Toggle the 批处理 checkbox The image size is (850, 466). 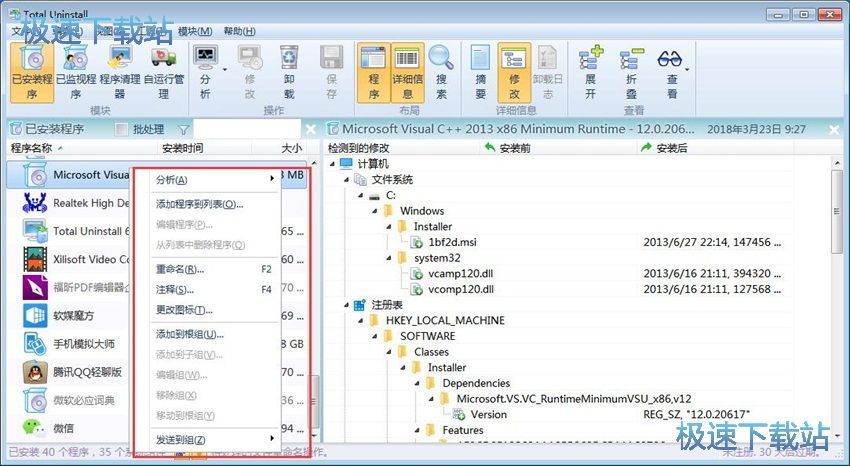click(x=122, y=130)
